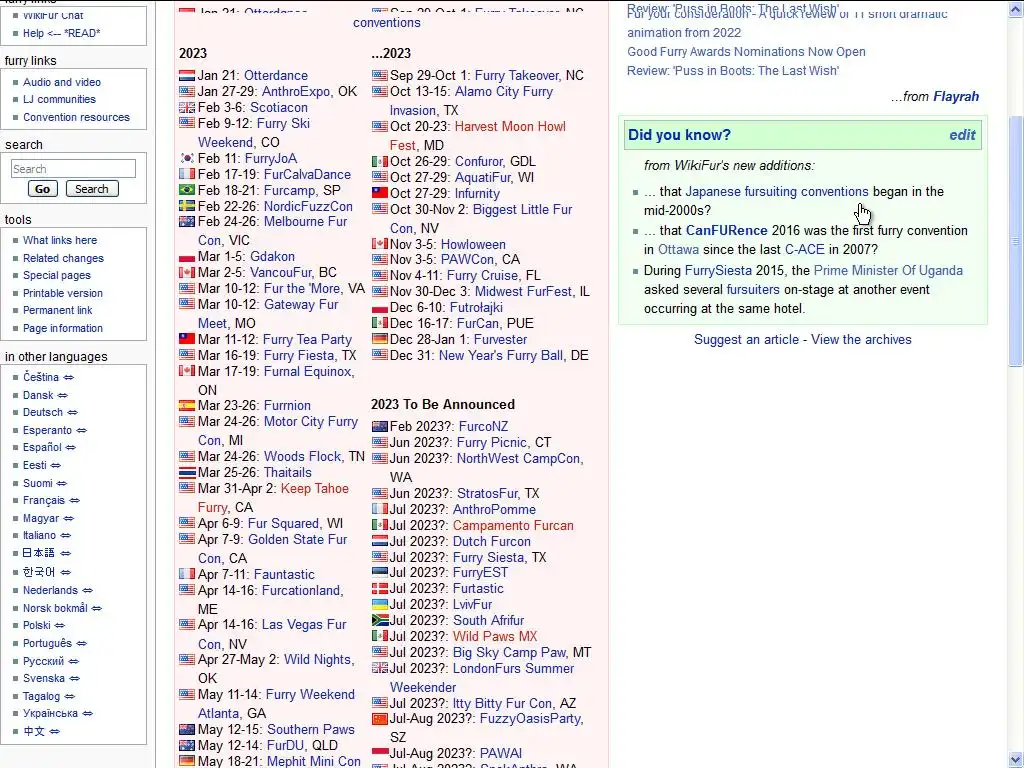The image size is (1024, 768).
Task: Open the Convention resources link
Action: tap(76, 118)
